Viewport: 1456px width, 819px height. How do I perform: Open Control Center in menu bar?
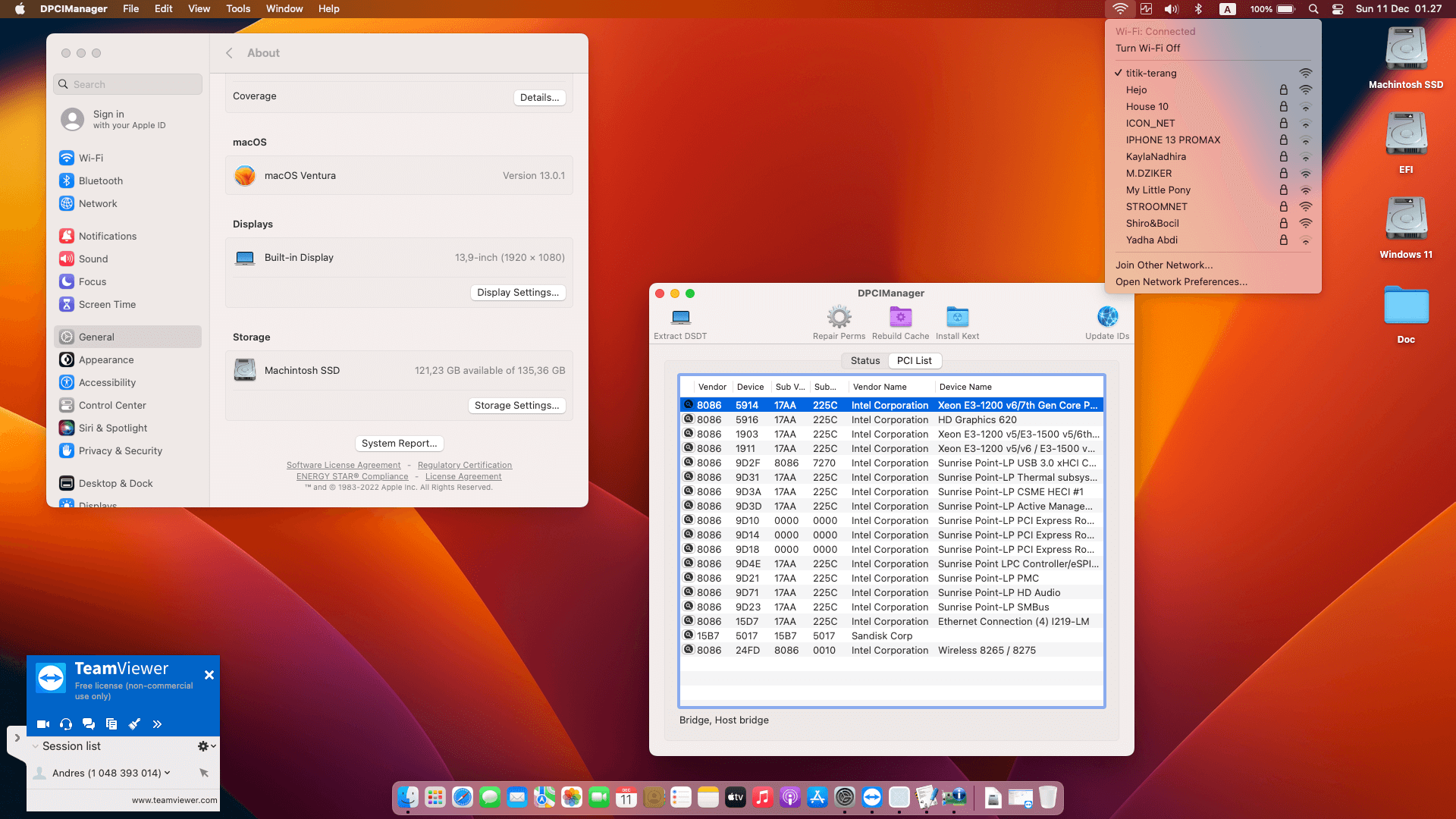click(1338, 9)
